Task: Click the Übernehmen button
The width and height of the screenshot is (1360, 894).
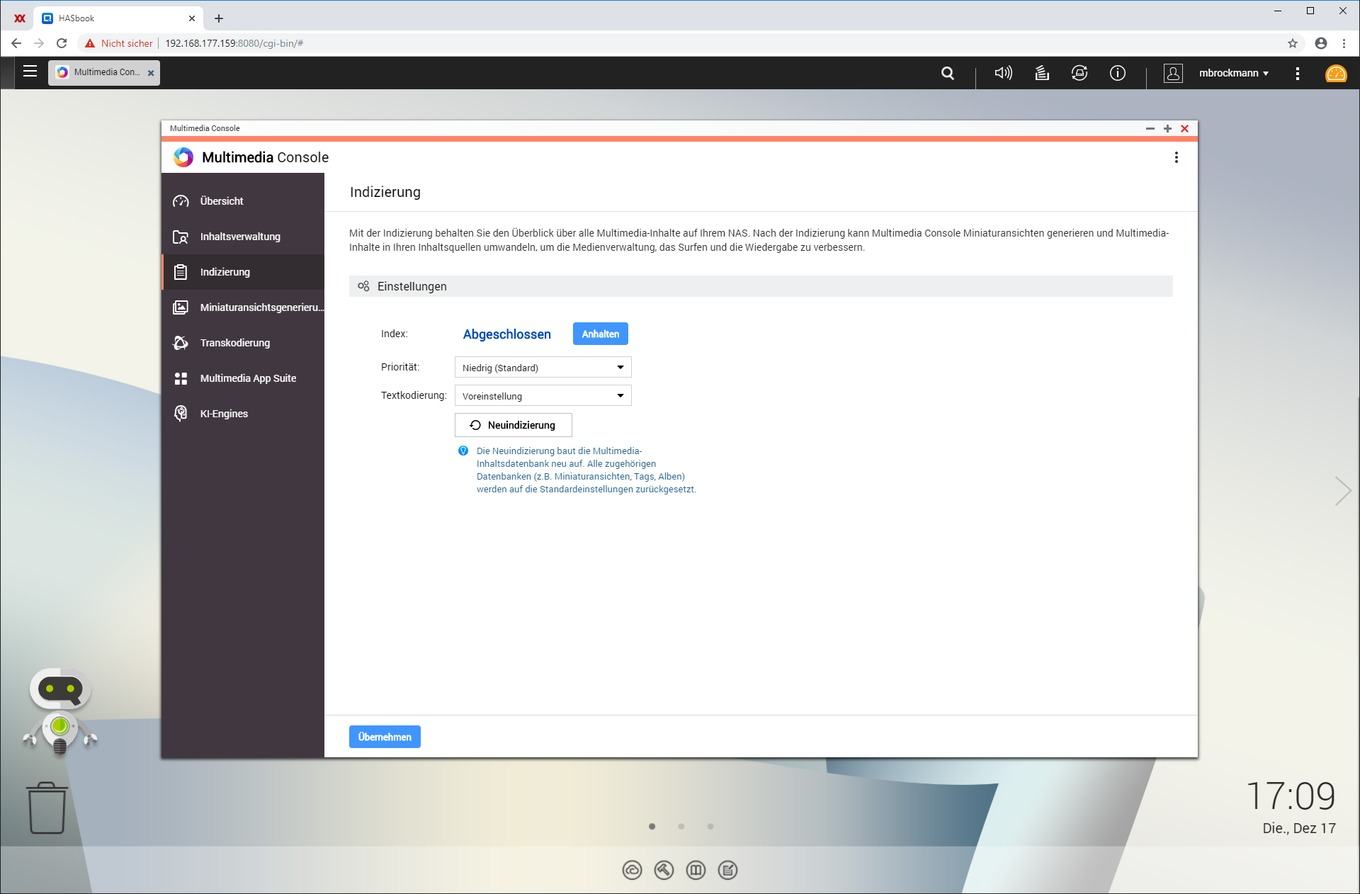Action: [385, 737]
